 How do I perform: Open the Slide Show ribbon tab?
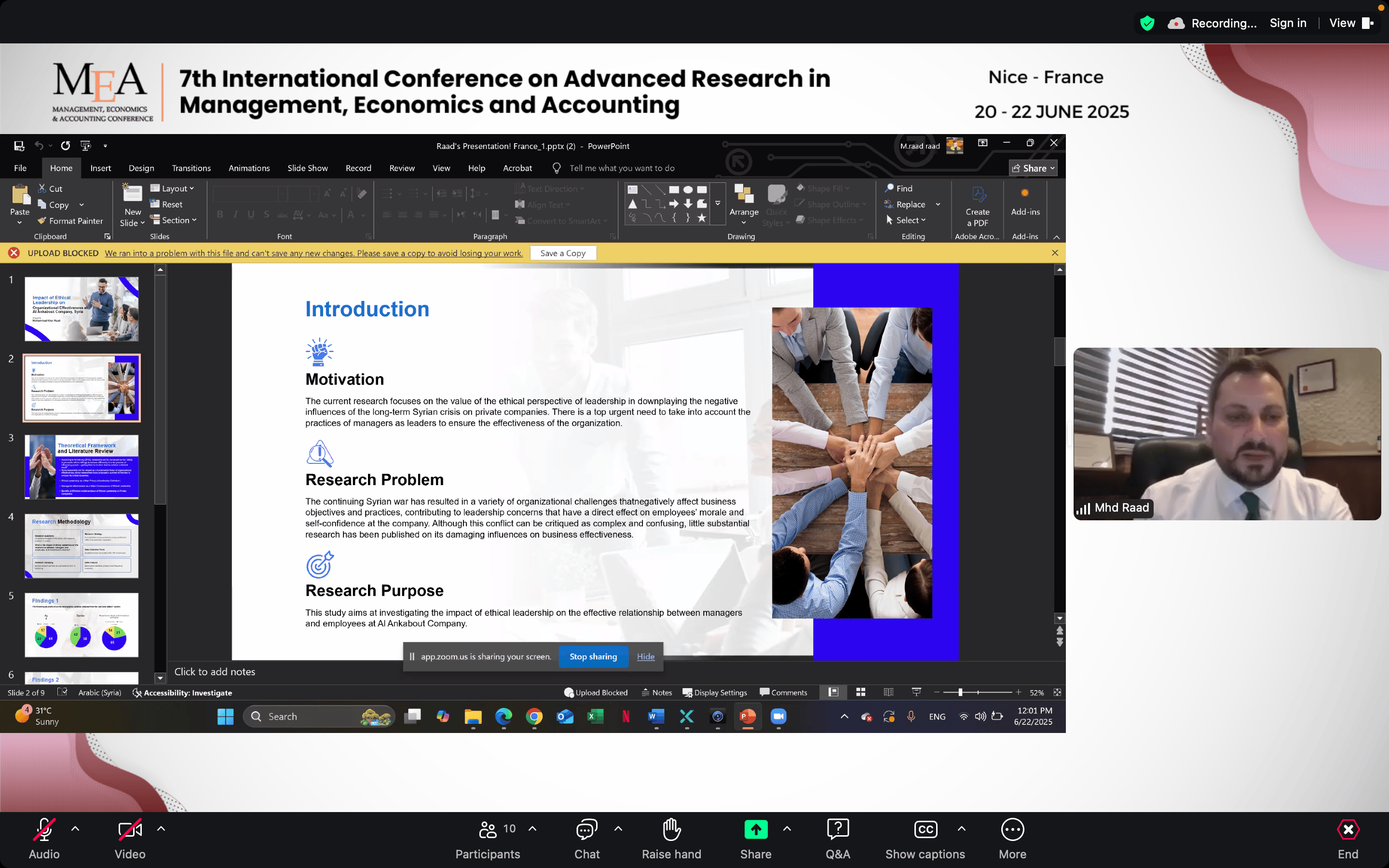[x=307, y=168]
